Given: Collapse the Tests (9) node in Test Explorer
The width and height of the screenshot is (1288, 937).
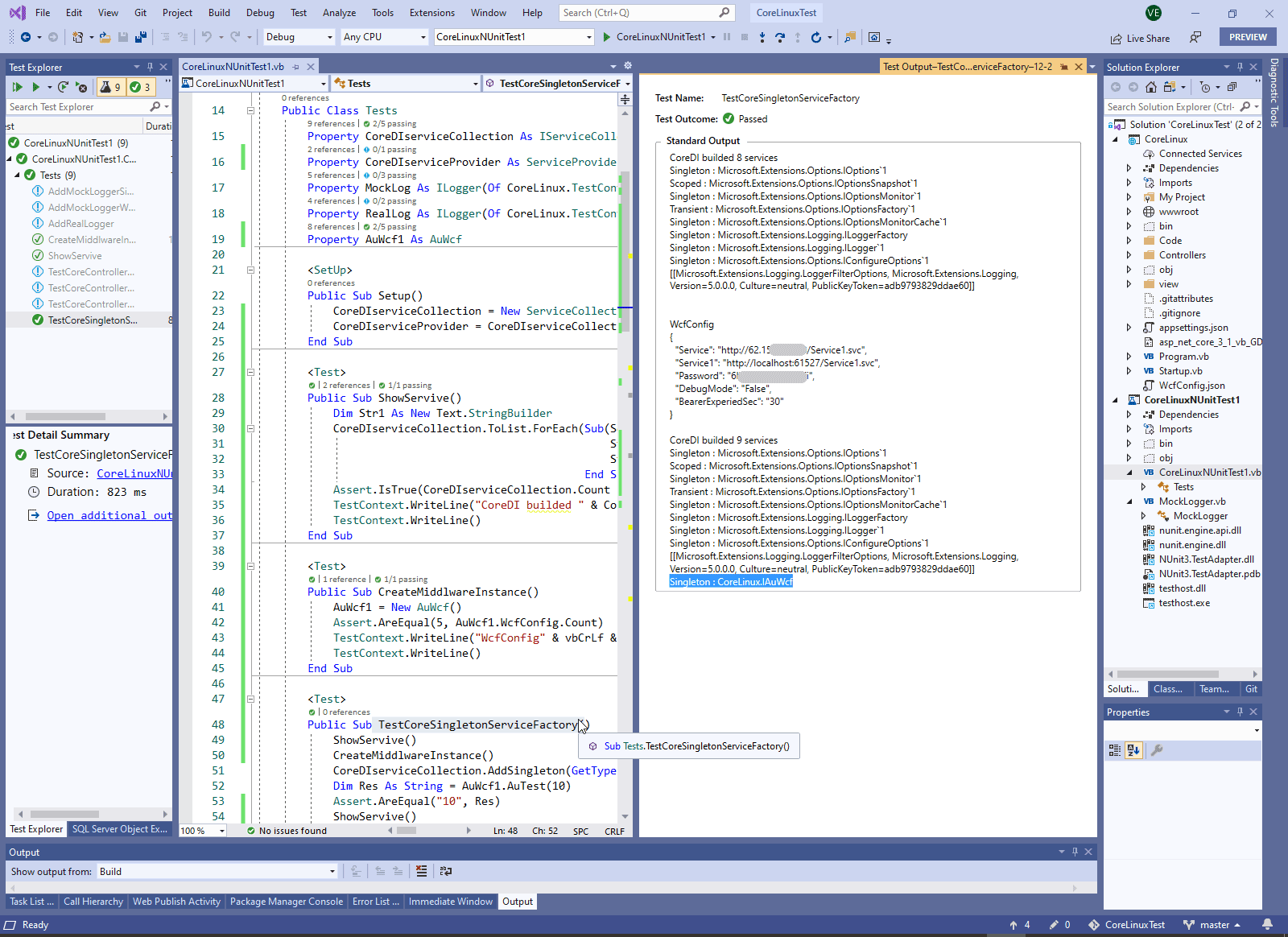Looking at the screenshot, I should tap(17, 175).
